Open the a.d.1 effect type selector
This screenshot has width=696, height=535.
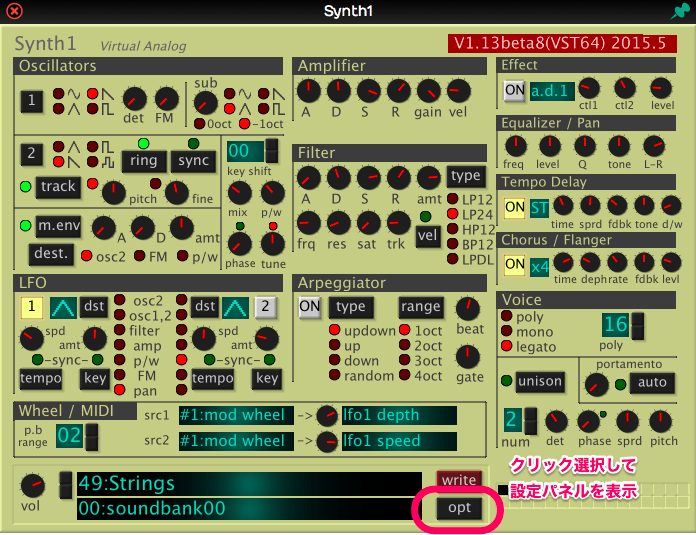552,91
